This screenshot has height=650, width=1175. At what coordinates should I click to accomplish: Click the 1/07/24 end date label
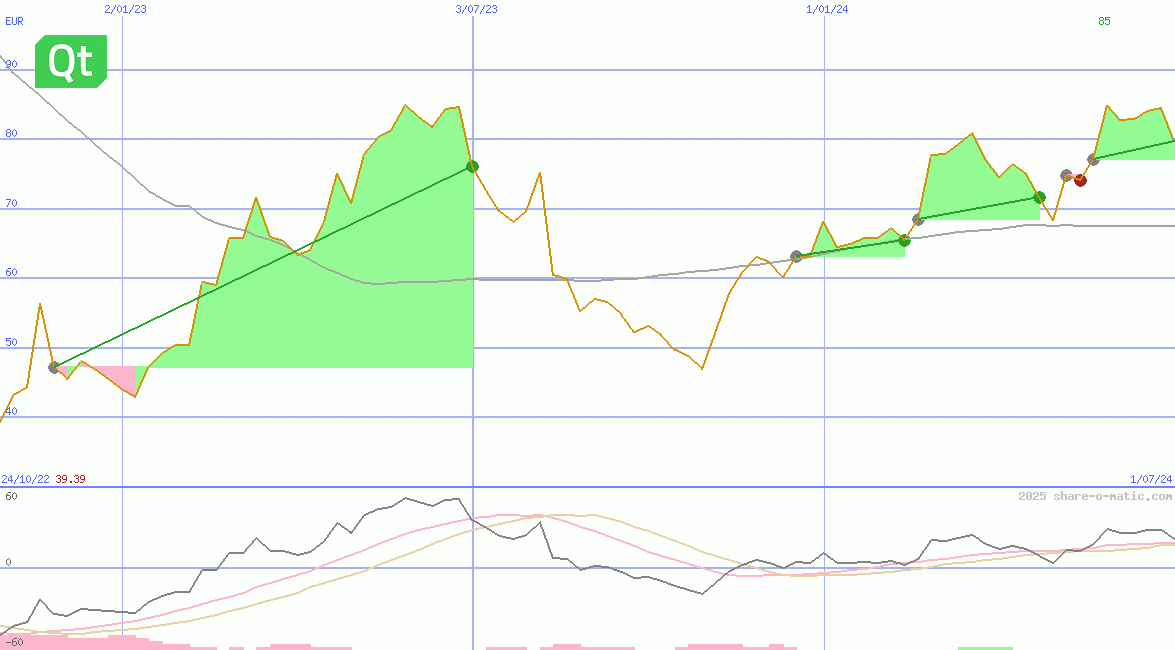(1150, 479)
